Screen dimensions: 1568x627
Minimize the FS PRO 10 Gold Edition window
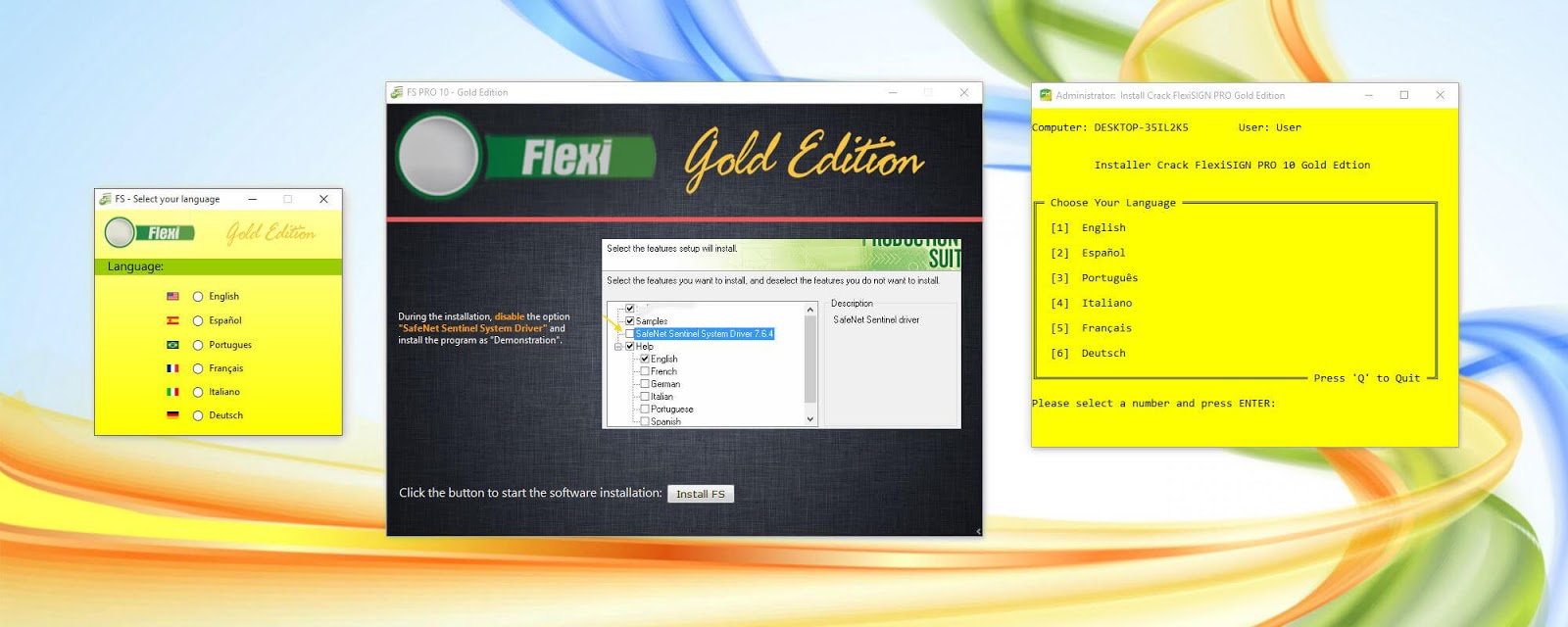coord(893,92)
